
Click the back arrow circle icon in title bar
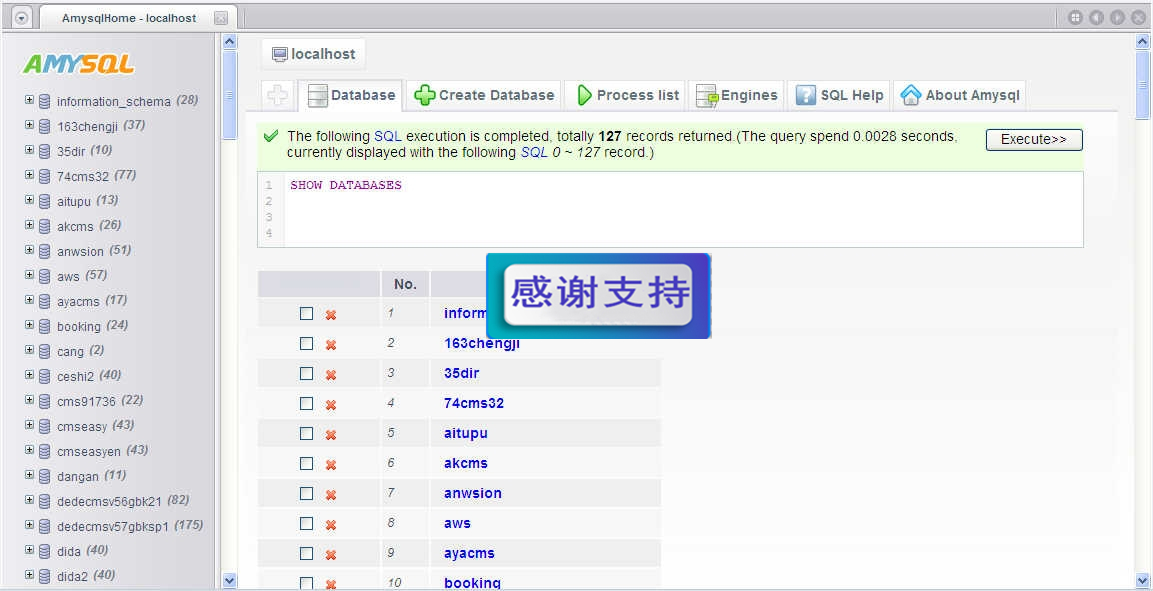click(1096, 18)
